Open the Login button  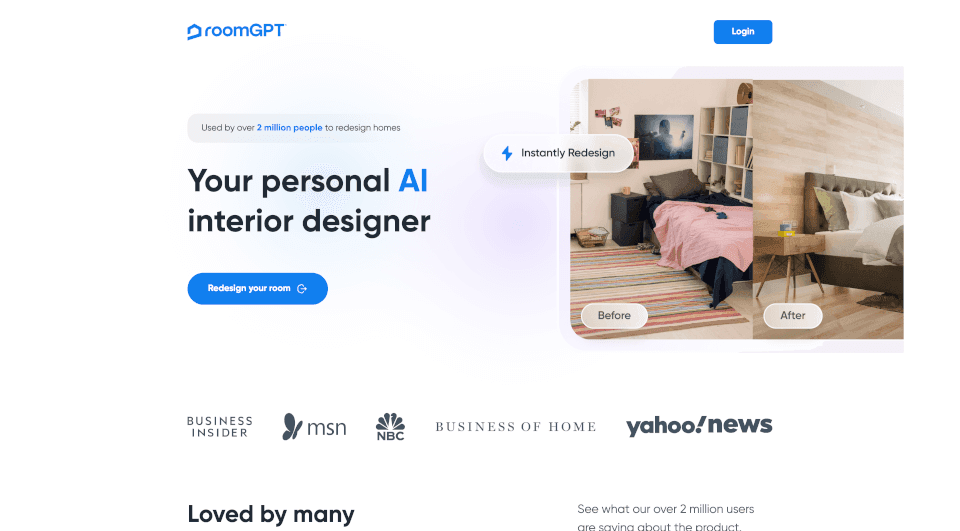[743, 32]
